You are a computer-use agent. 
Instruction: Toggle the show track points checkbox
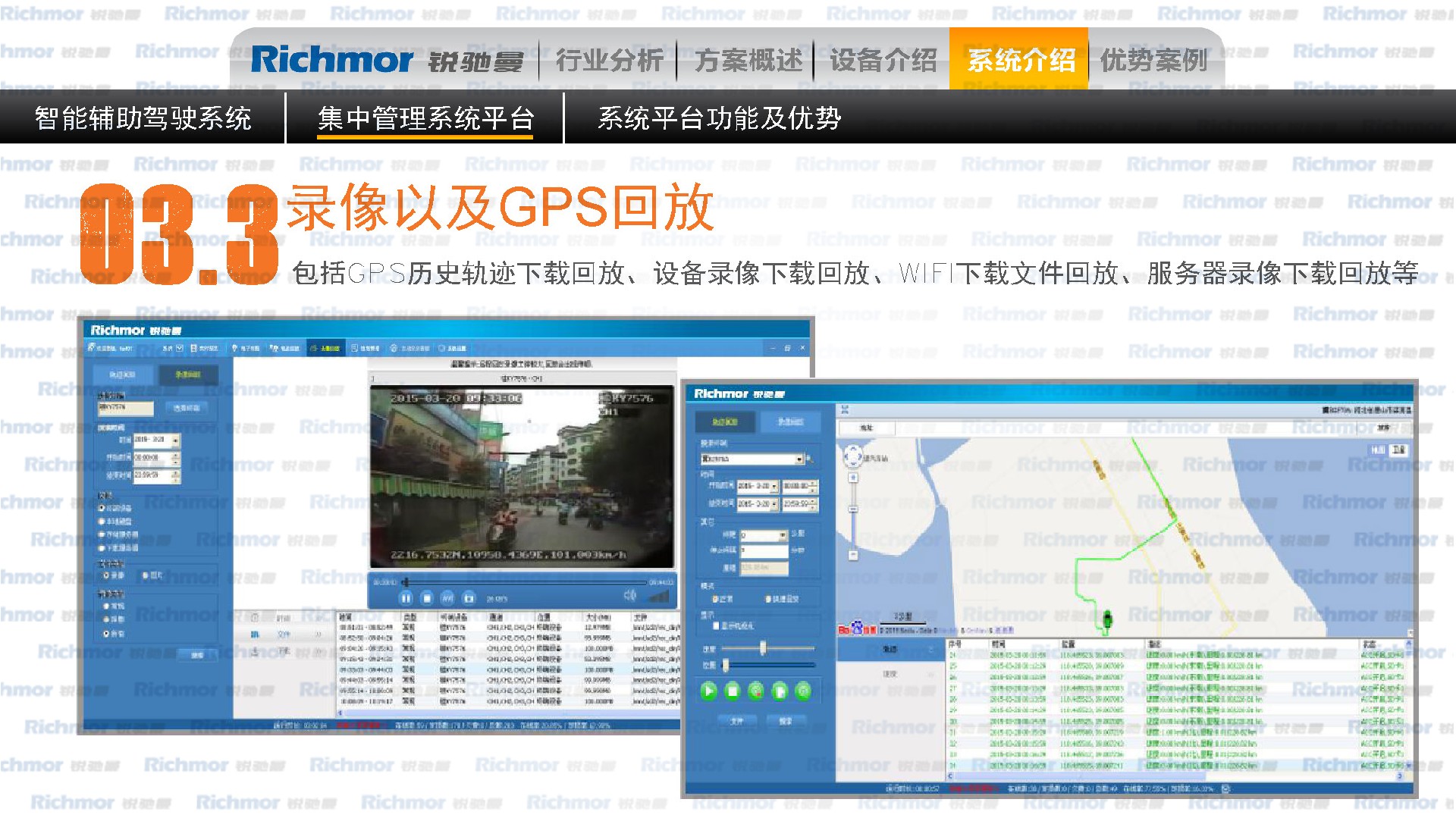pos(715,626)
